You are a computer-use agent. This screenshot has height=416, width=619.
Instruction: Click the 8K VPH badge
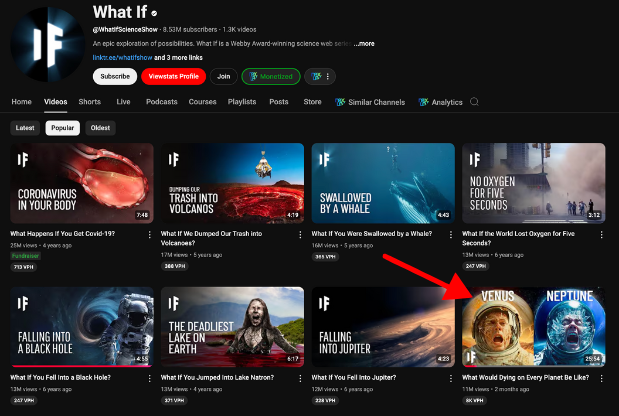click(x=474, y=400)
